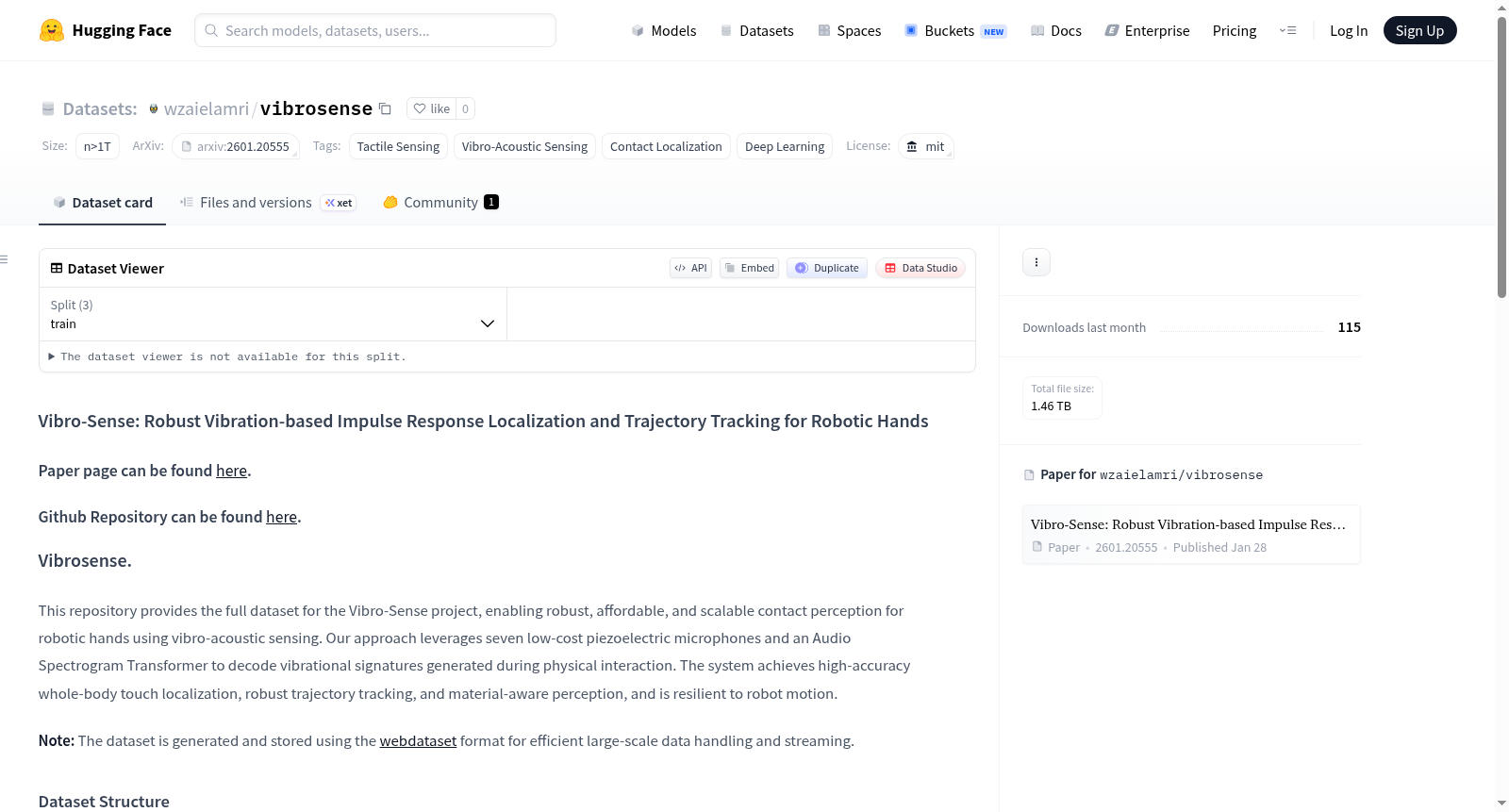Click the Community count badge 1
The height and width of the screenshot is (812, 1509).
[491, 202]
